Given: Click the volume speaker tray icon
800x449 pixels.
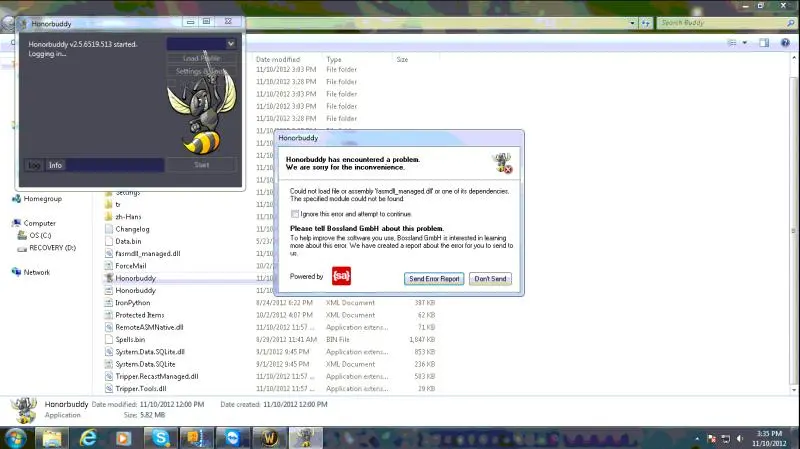Looking at the screenshot, I should point(740,439).
